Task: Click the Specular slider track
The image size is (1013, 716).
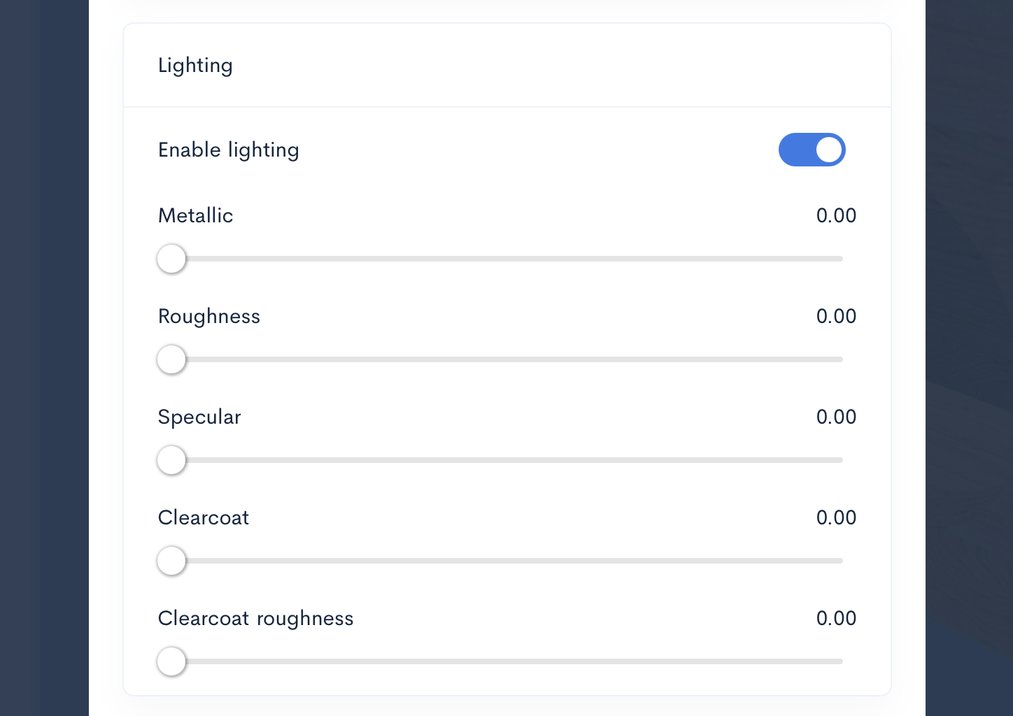Action: coord(500,460)
